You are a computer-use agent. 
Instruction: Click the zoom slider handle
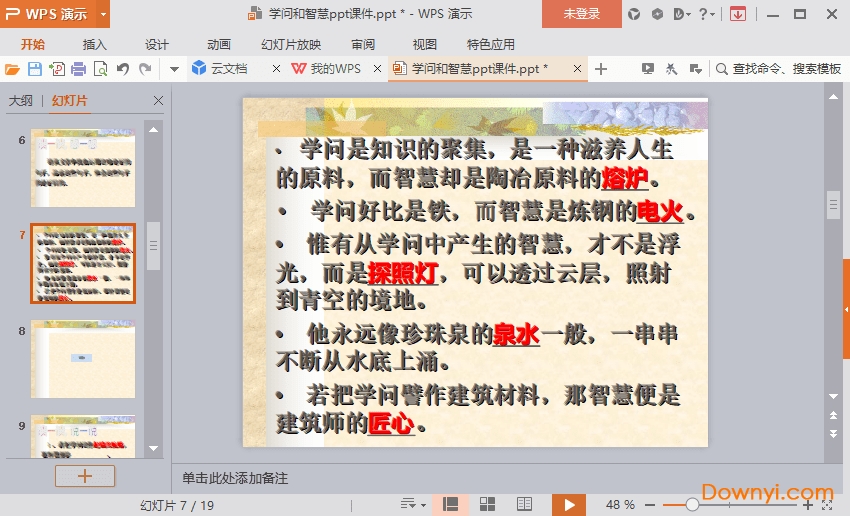692,505
